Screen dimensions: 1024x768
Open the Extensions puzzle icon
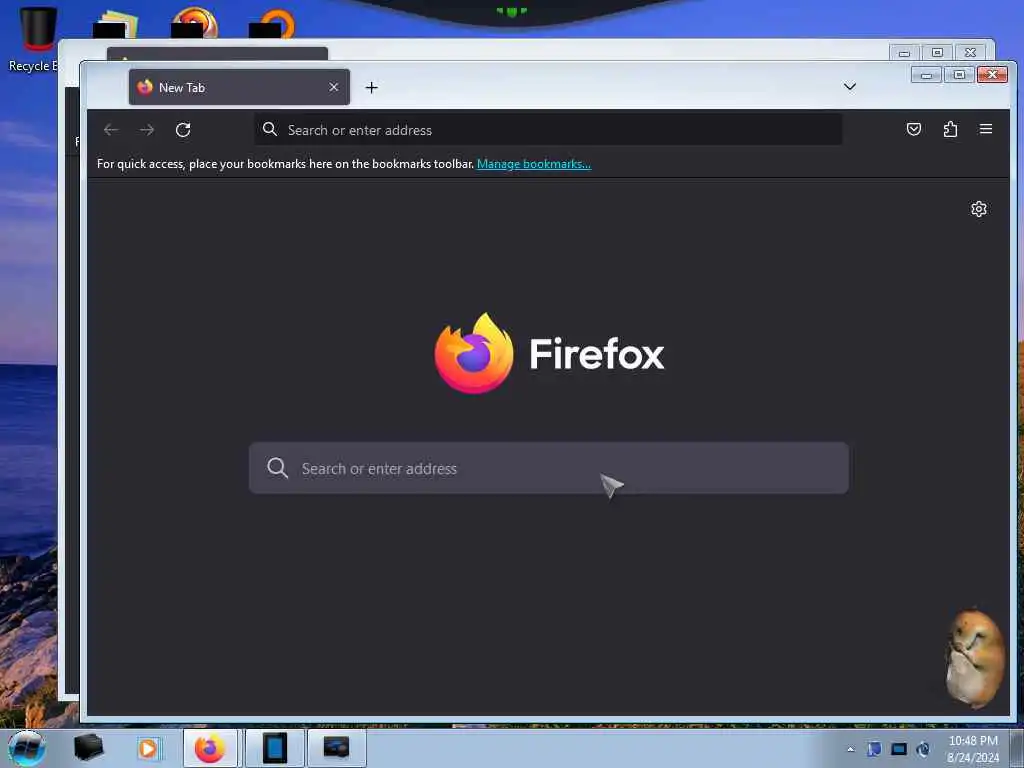pos(950,129)
